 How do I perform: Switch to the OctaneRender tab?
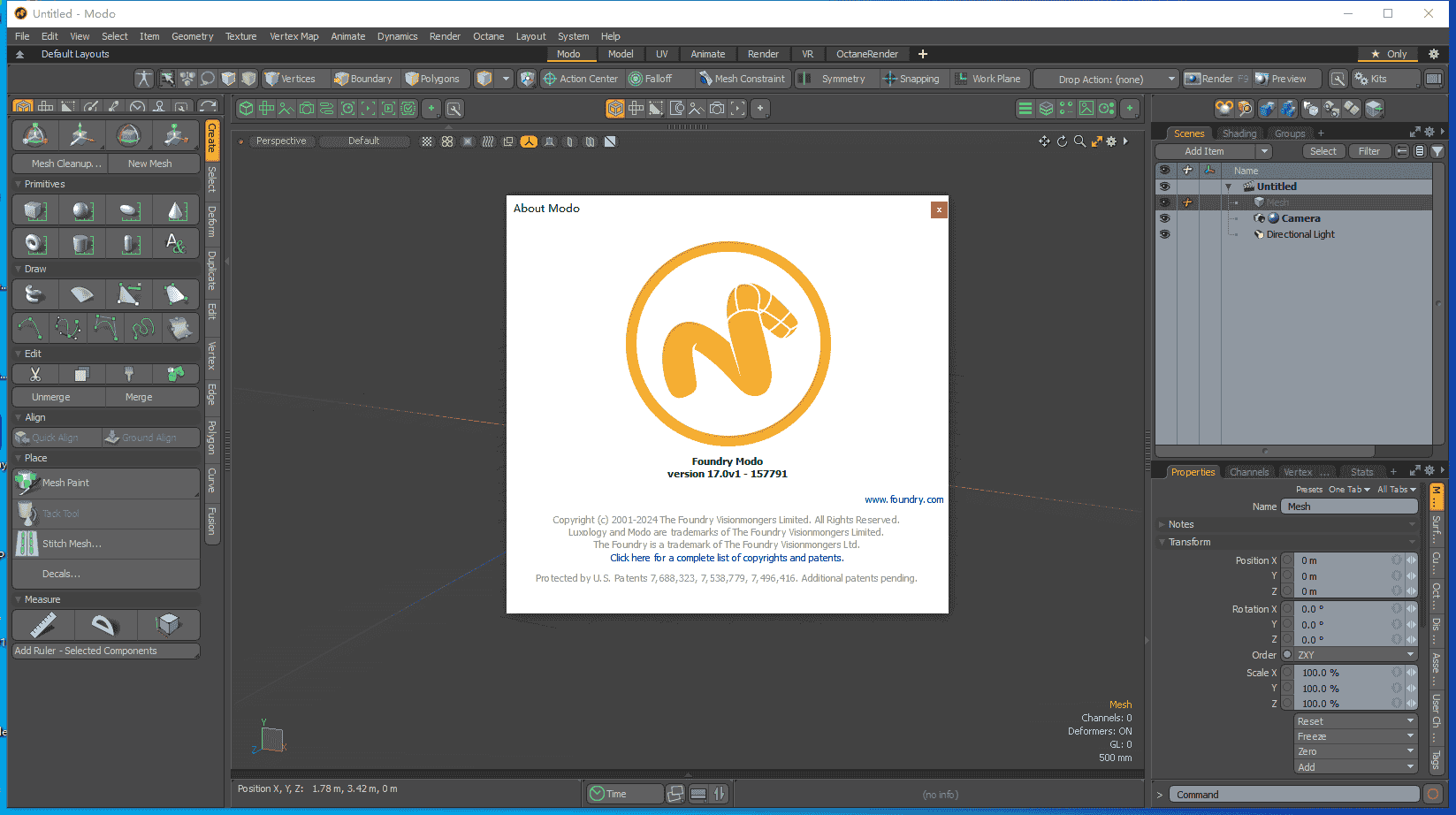pos(867,54)
